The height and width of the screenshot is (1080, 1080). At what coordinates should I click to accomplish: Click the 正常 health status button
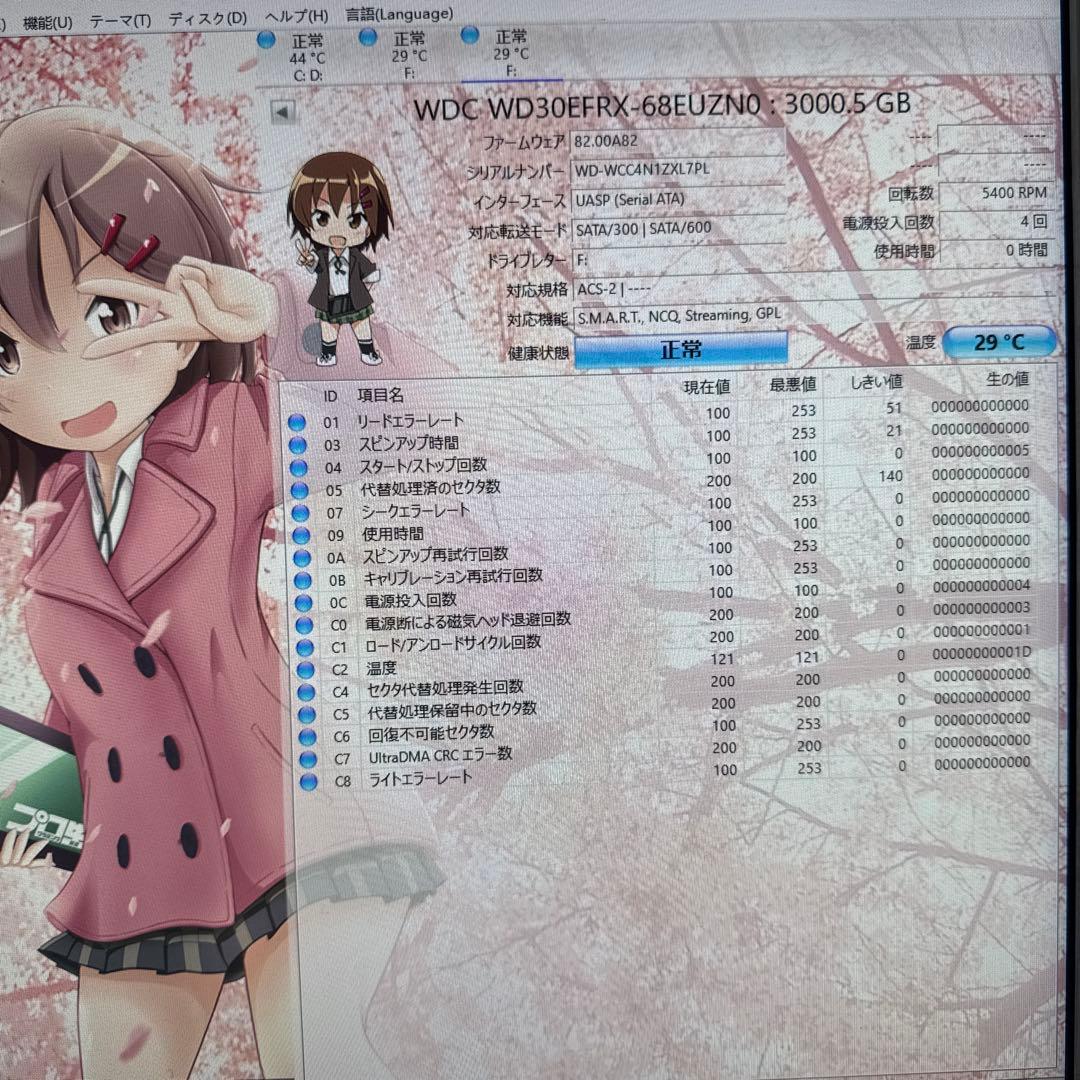(x=685, y=347)
